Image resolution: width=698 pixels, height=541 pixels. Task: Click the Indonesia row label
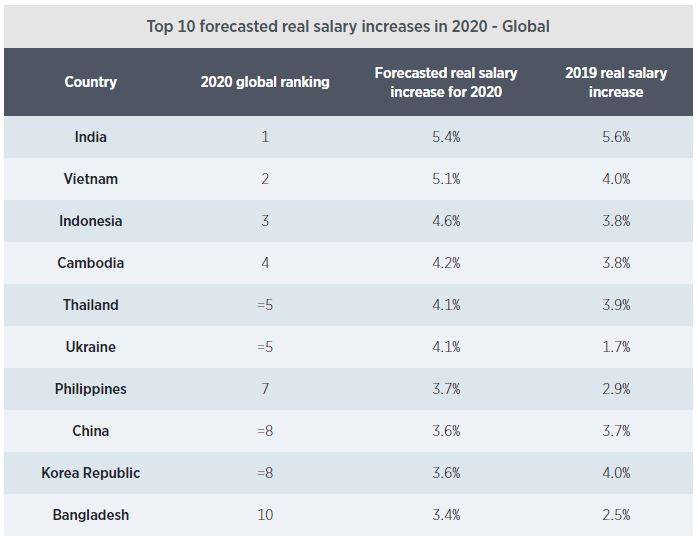90,221
